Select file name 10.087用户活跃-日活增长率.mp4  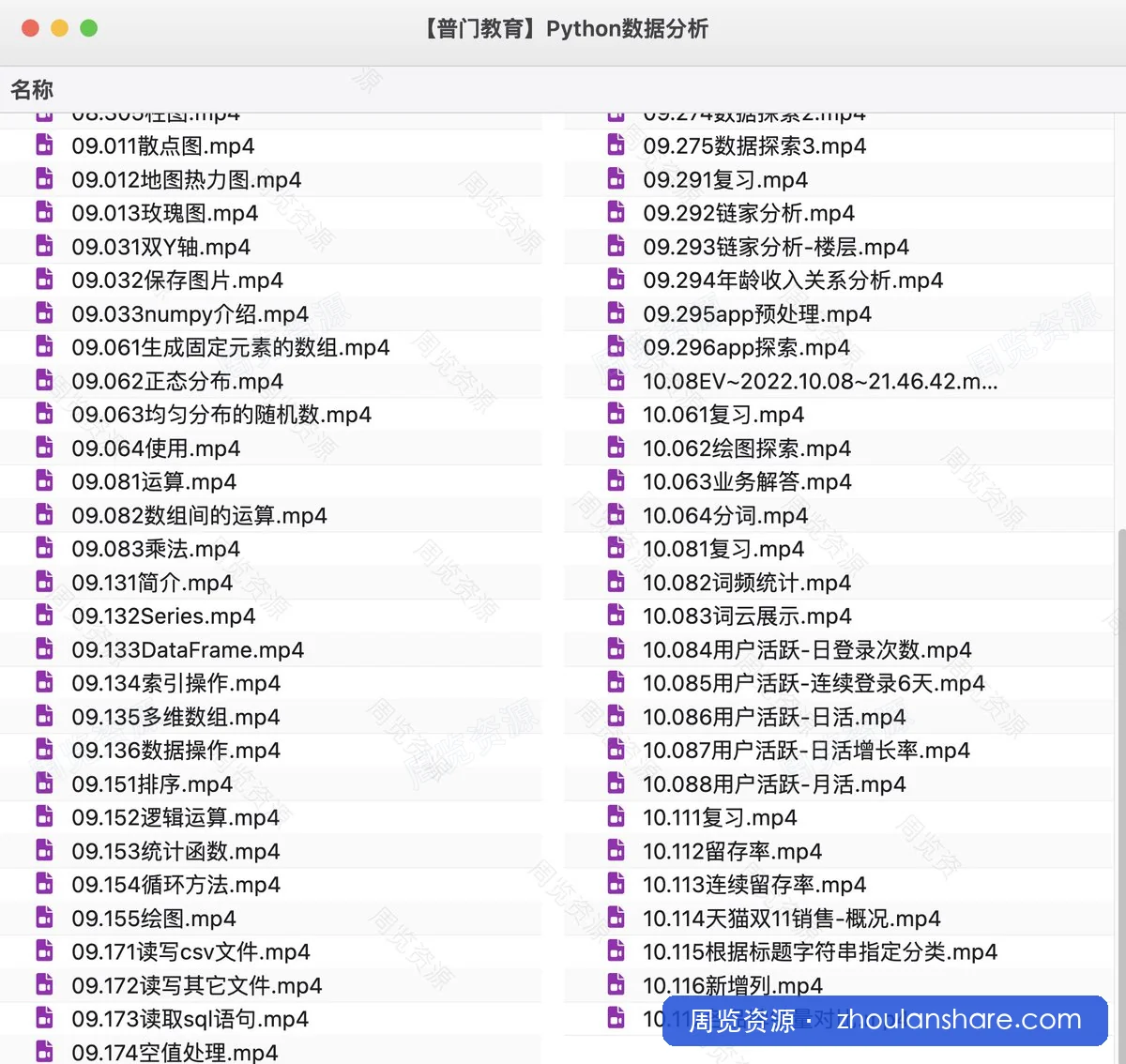coord(807,751)
